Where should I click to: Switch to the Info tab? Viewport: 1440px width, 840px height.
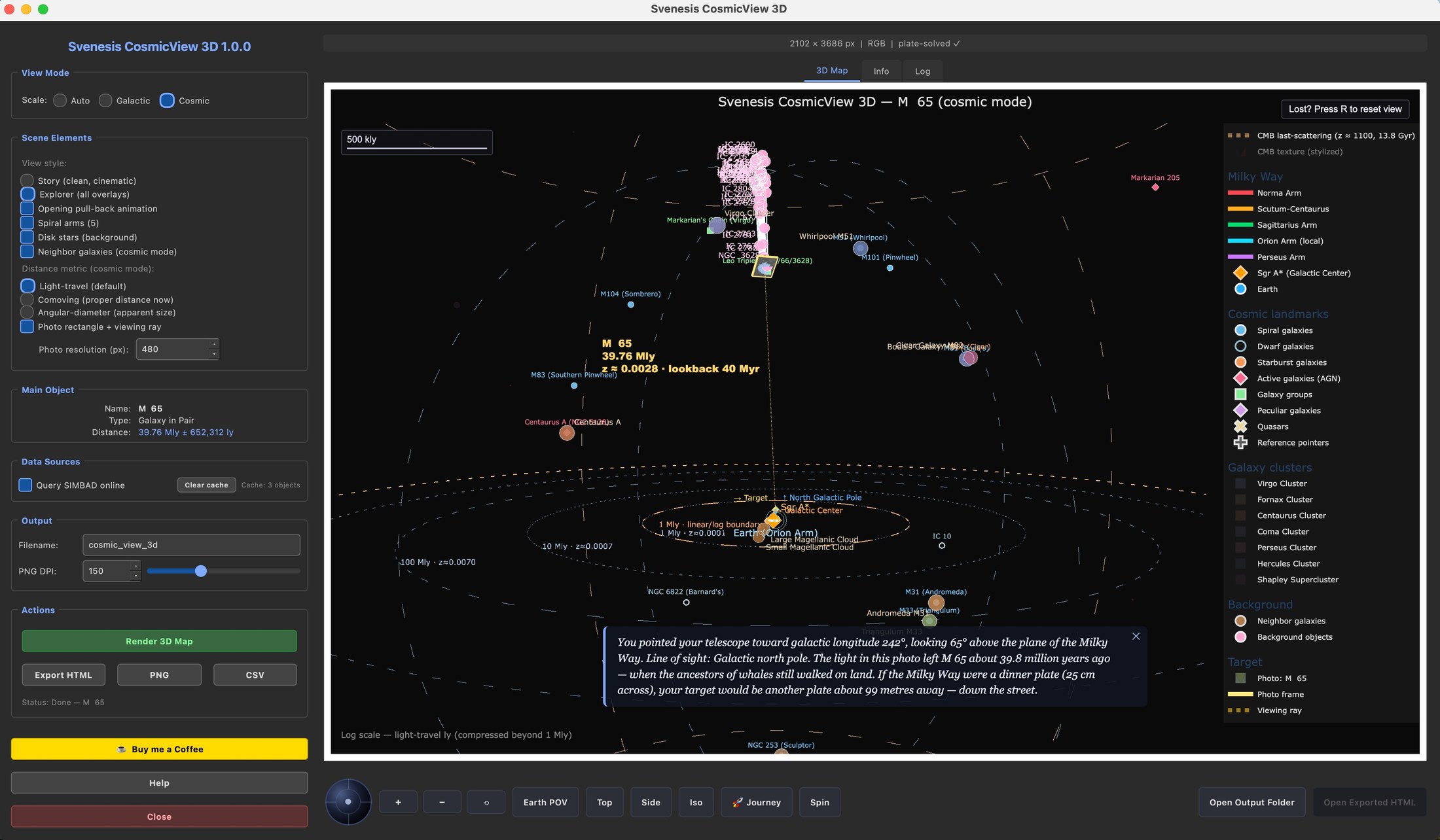[881, 71]
